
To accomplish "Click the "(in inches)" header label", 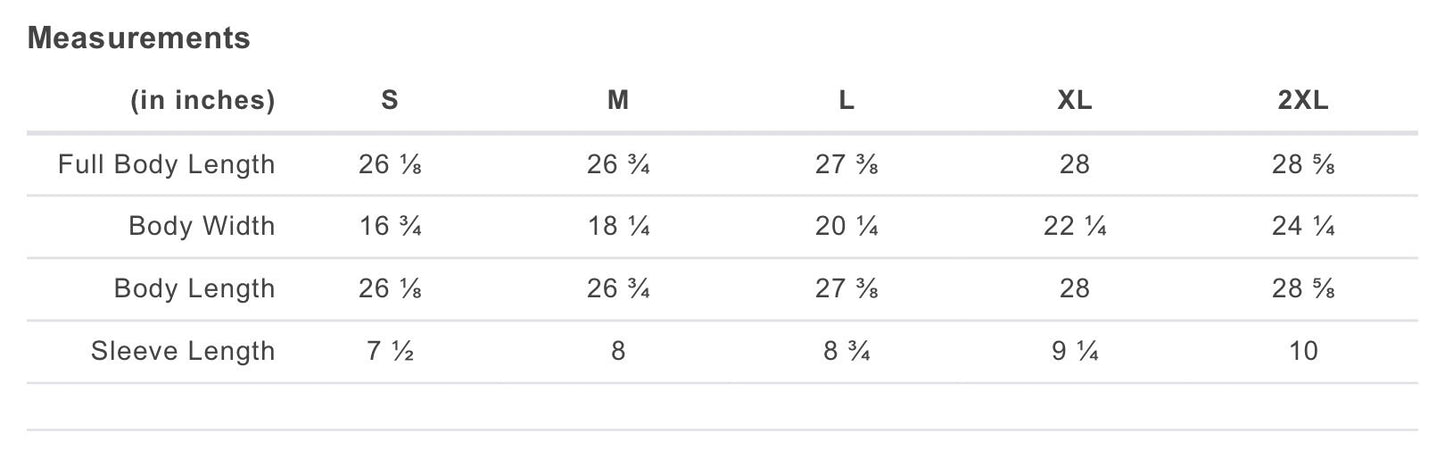I will (202, 100).
